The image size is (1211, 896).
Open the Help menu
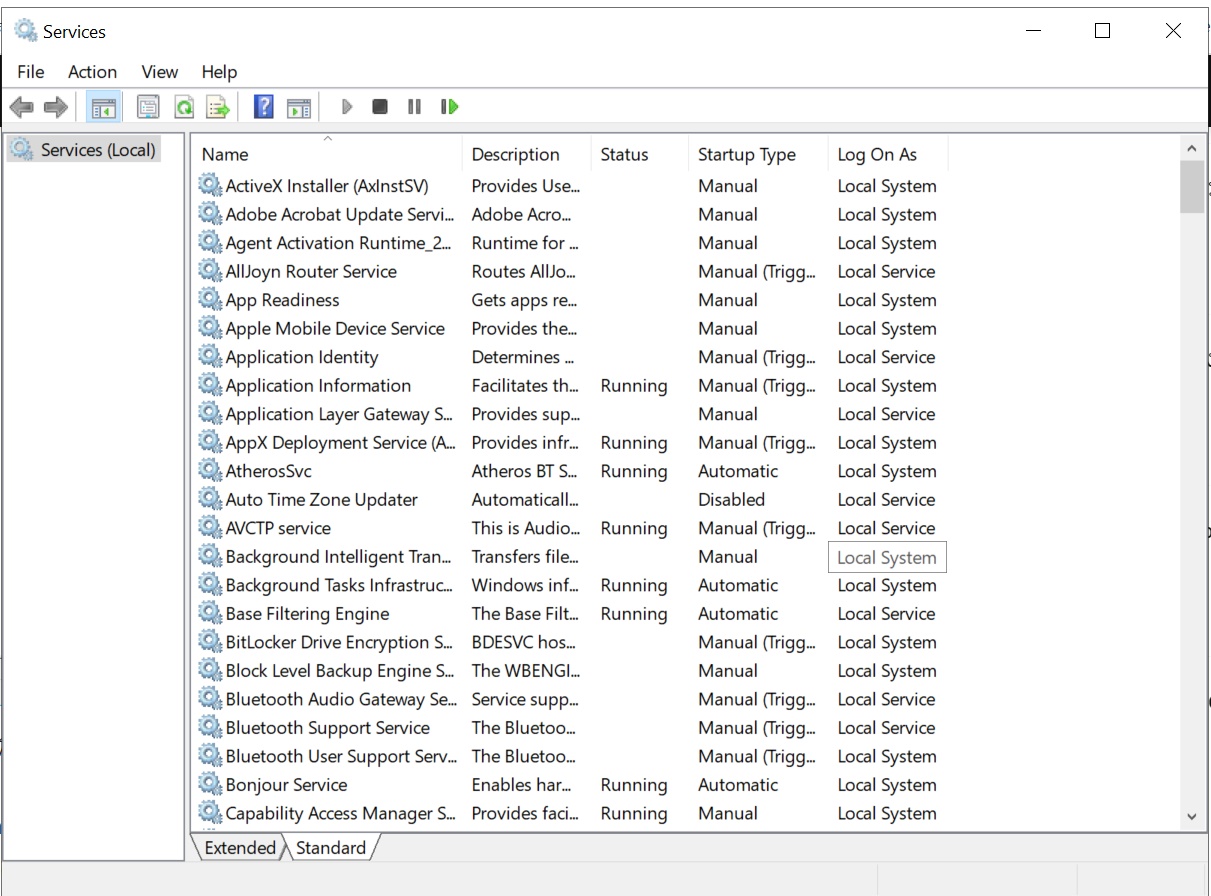[x=219, y=72]
